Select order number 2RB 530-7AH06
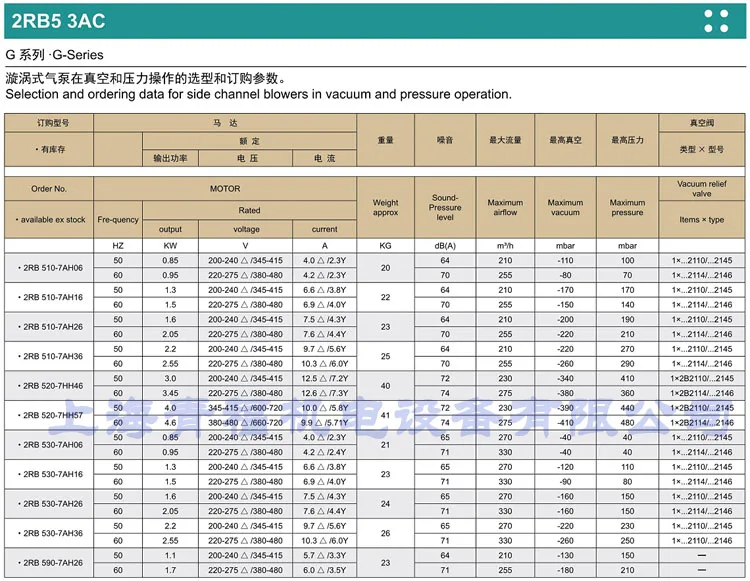This screenshot has height=581, width=750. (x=50, y=445)
